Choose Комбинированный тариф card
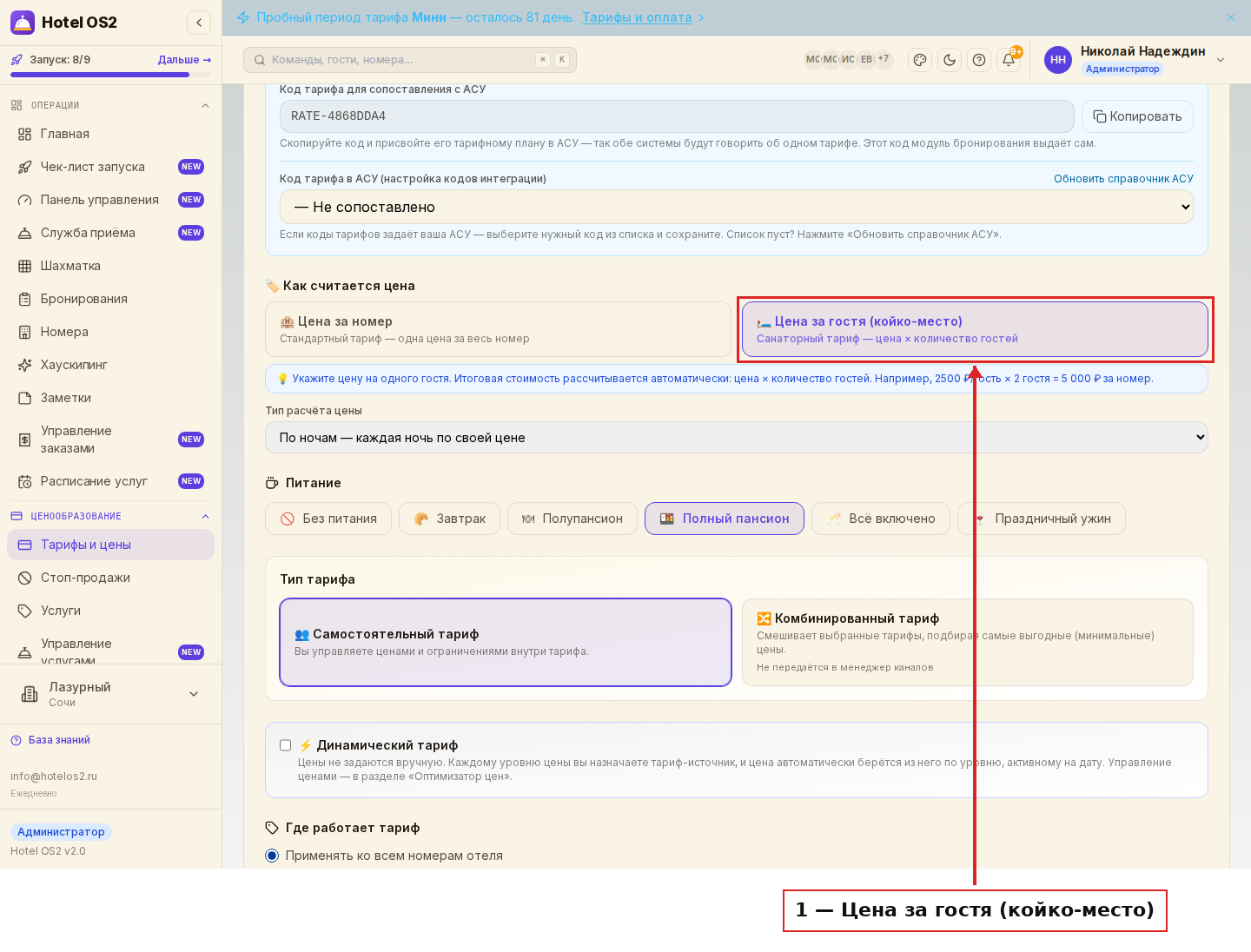Image resolution: width=1251 pixels, height=952 pixels. pos(968,642)
